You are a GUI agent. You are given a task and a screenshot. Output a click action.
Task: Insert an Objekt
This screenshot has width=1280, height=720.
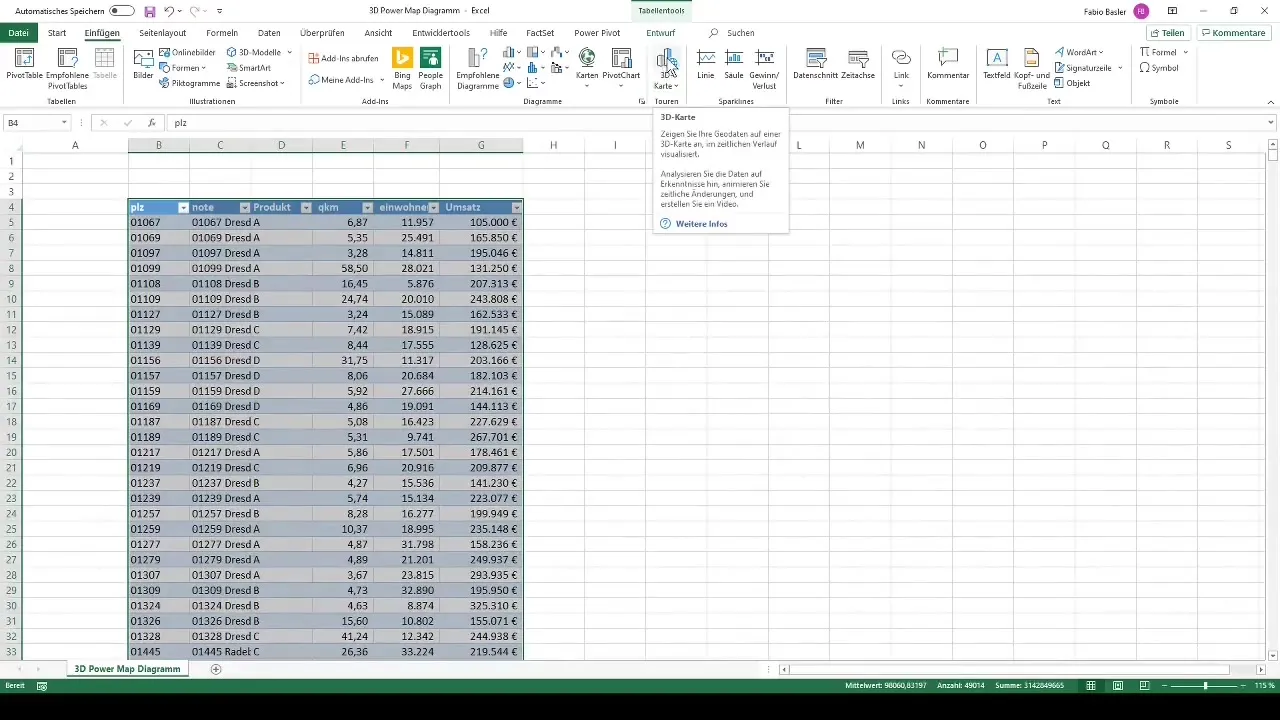pos(1072,83)
